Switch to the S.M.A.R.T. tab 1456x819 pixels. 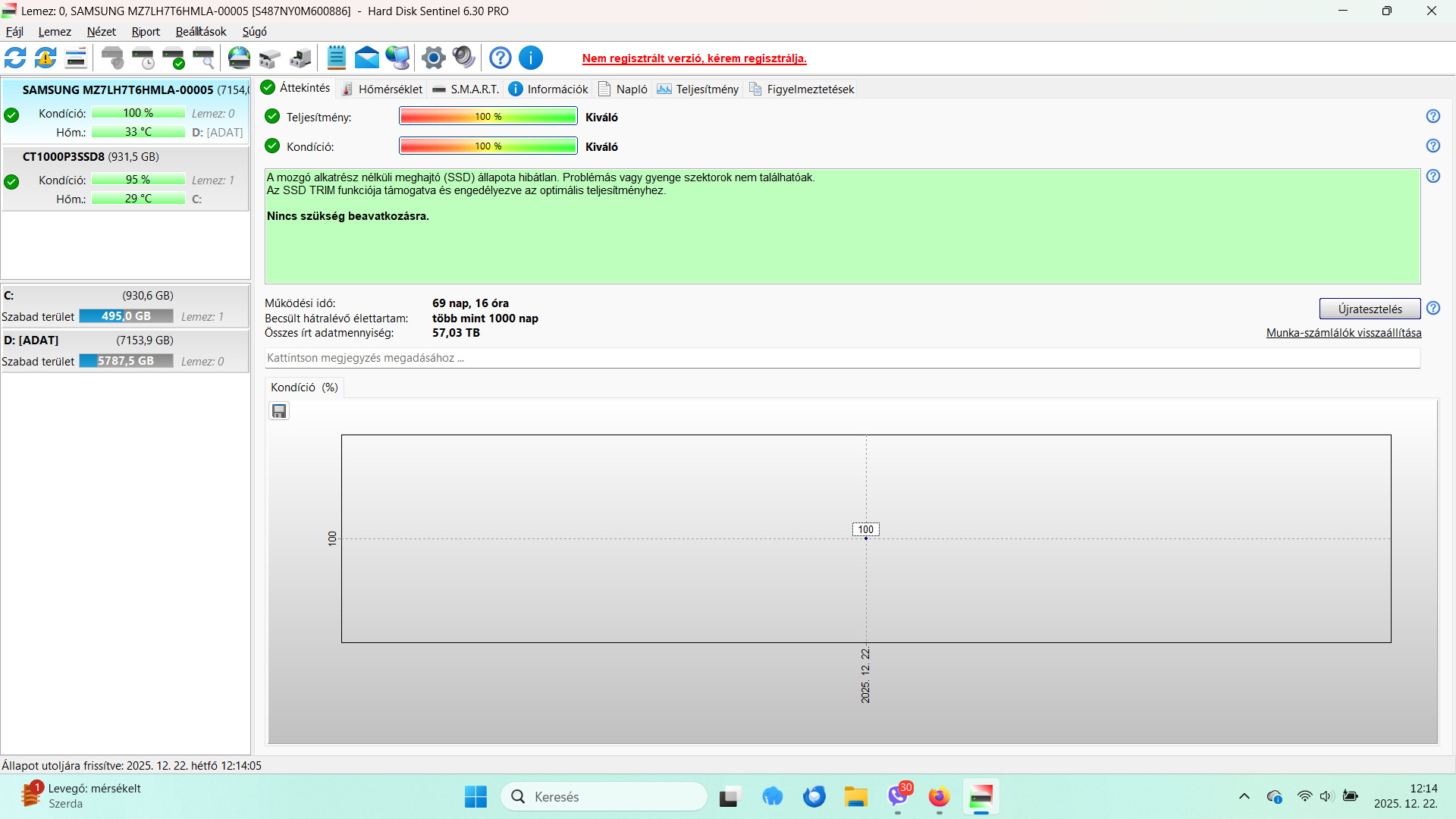point(466,89)
